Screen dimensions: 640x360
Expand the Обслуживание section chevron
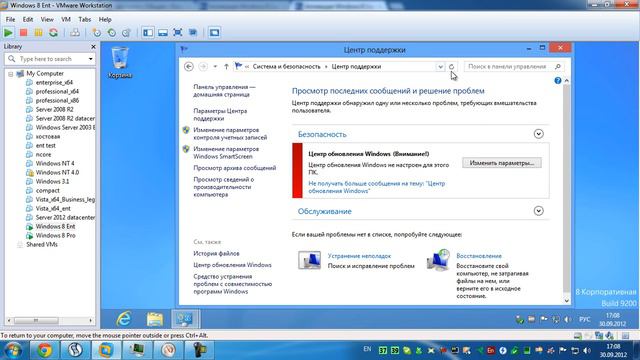538,211
